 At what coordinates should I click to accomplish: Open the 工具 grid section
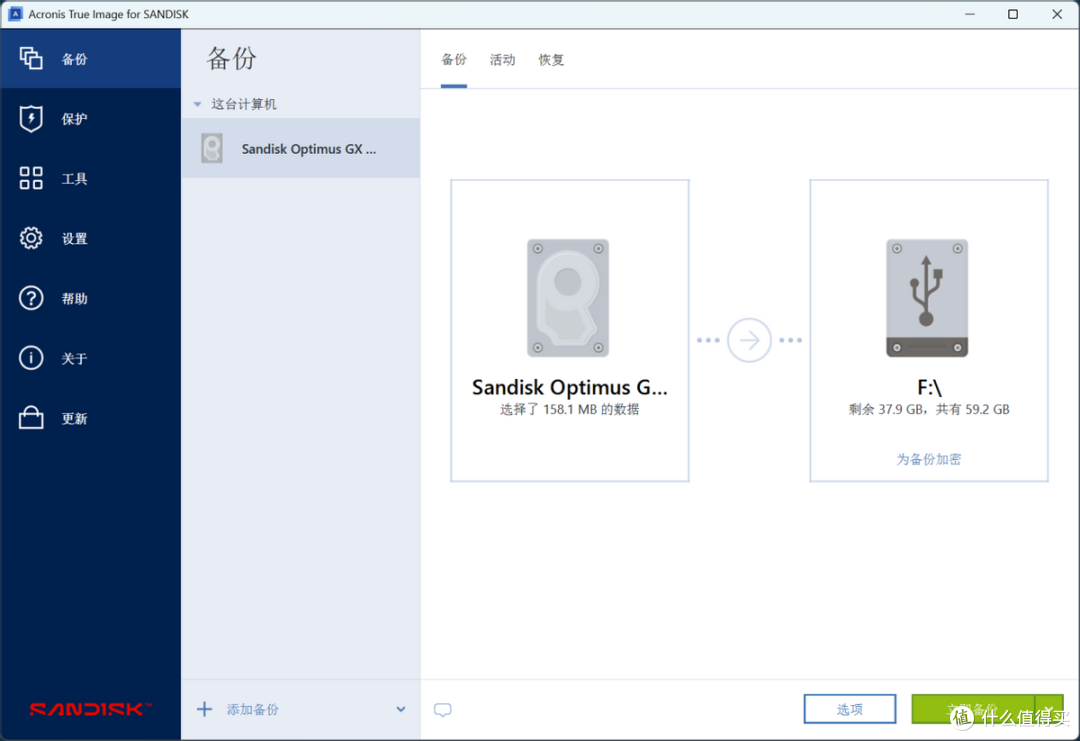pos(90,178)
